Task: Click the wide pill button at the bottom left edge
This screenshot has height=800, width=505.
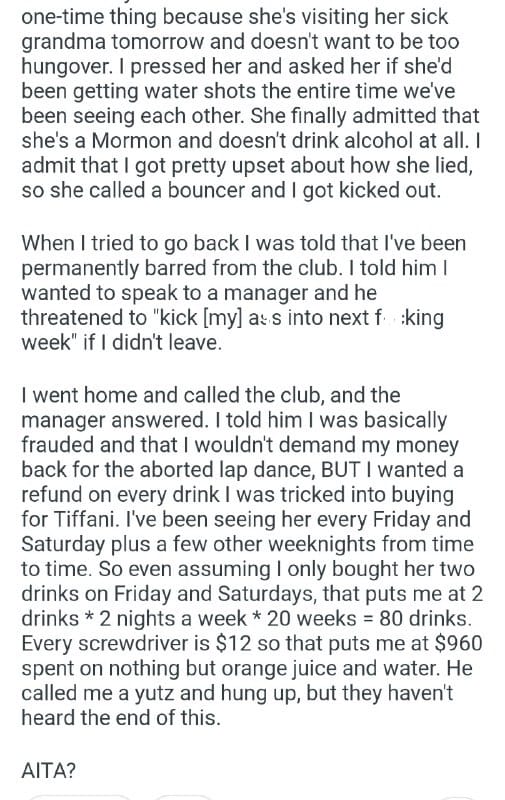Action: pyautogui.click(x=81, y=797)
